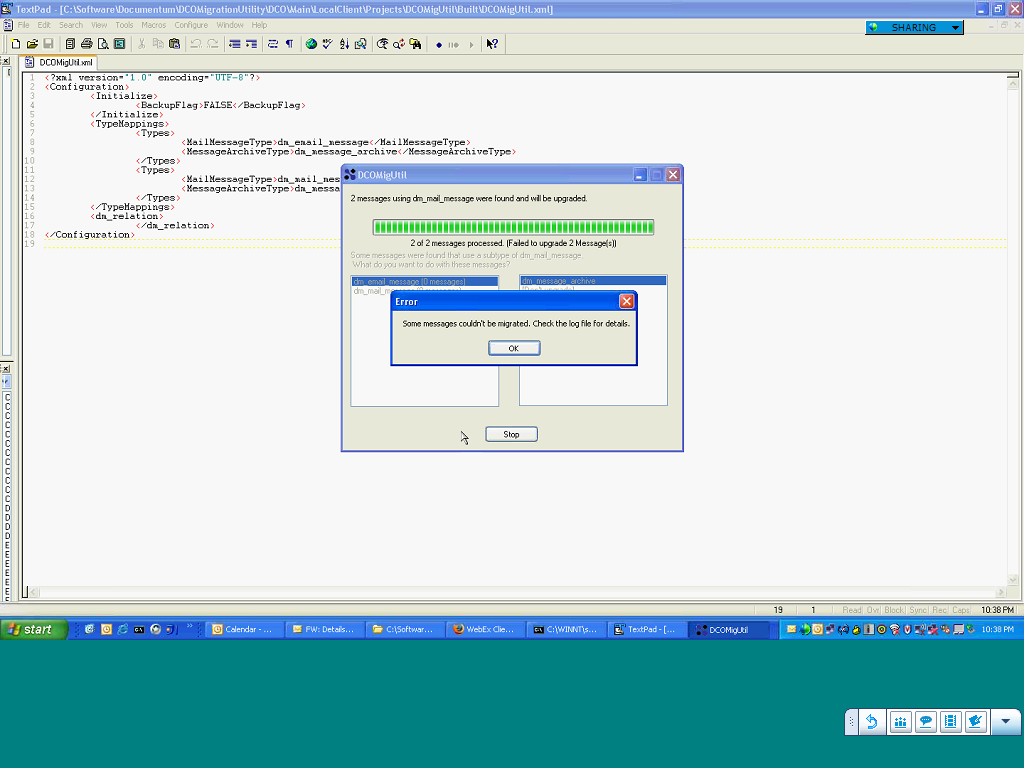Click the green migration progress bar
The height and width of the screenshot is (768, 1024).
[x=513, y=227]
